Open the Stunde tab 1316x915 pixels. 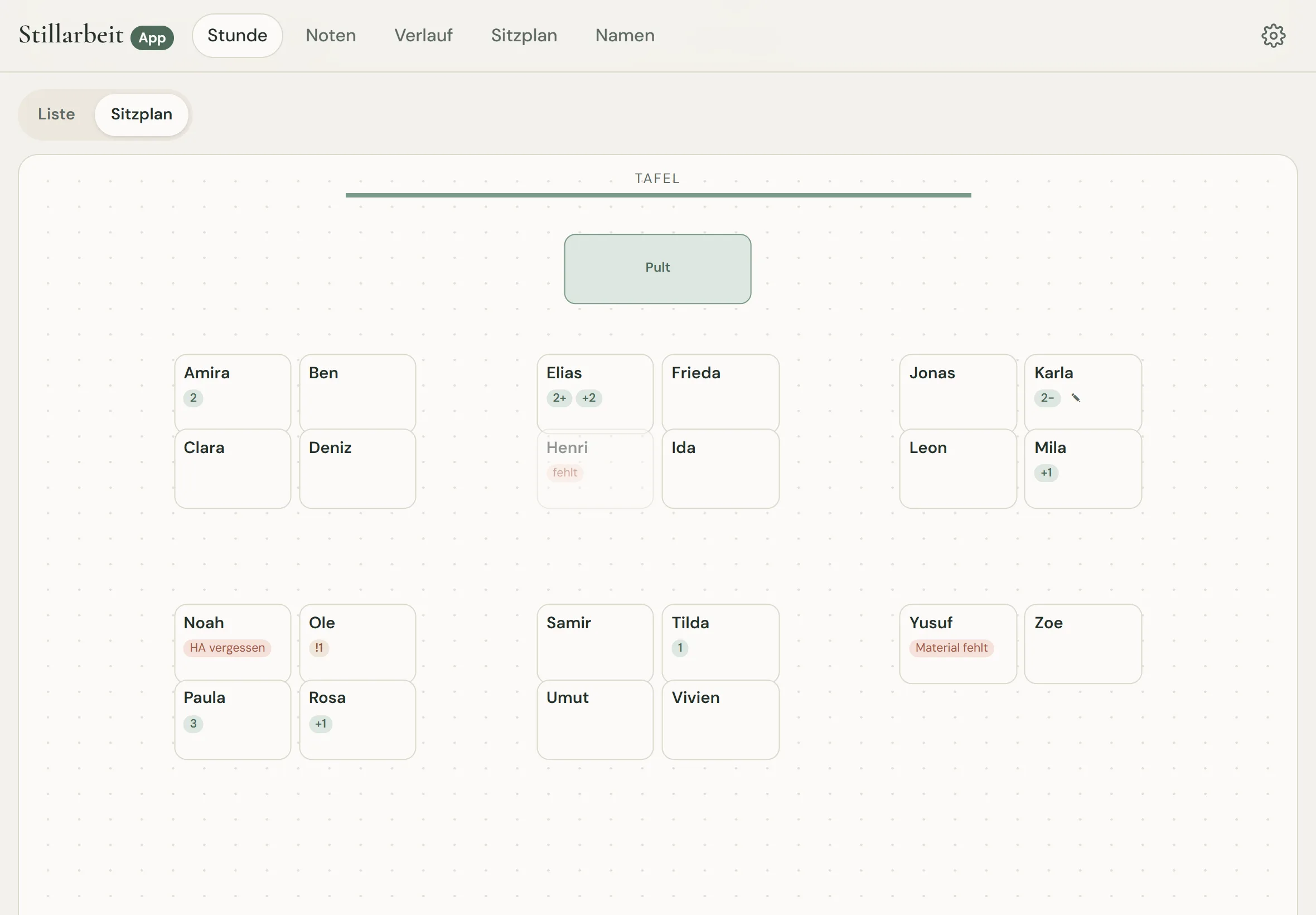(237, 36)
